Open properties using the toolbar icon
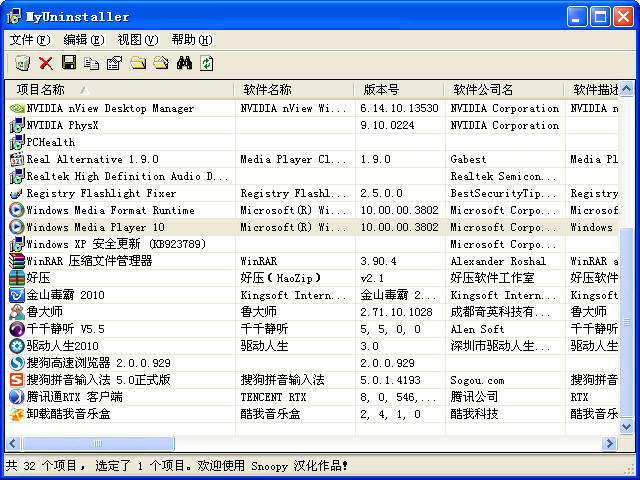 click(x=114, y=63)
